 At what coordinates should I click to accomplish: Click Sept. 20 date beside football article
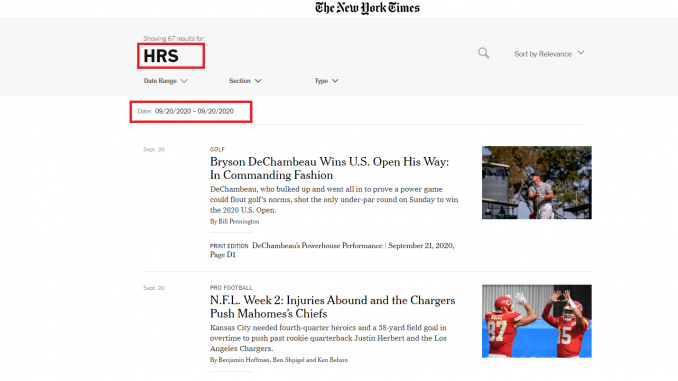154,288
